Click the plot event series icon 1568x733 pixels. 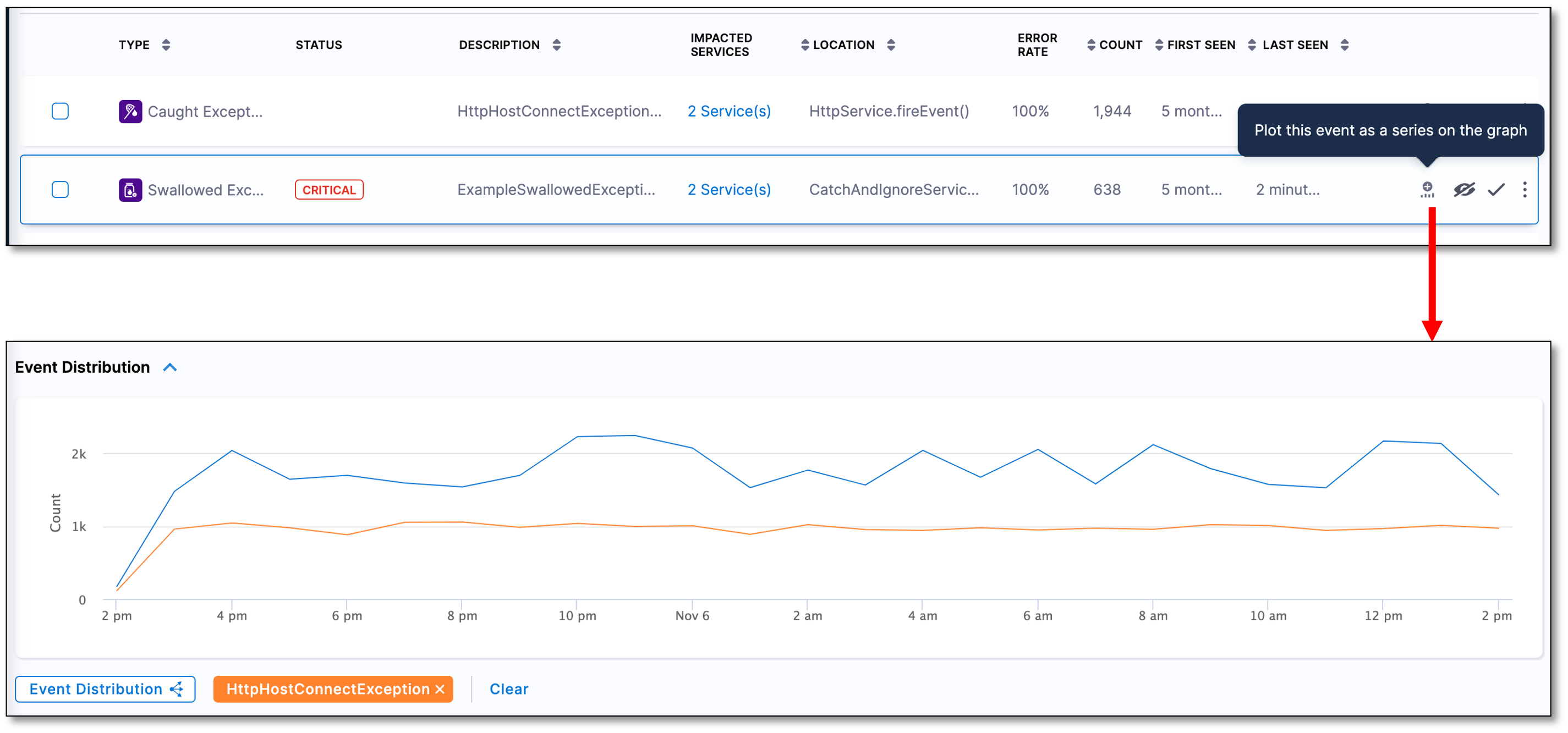1427,190
